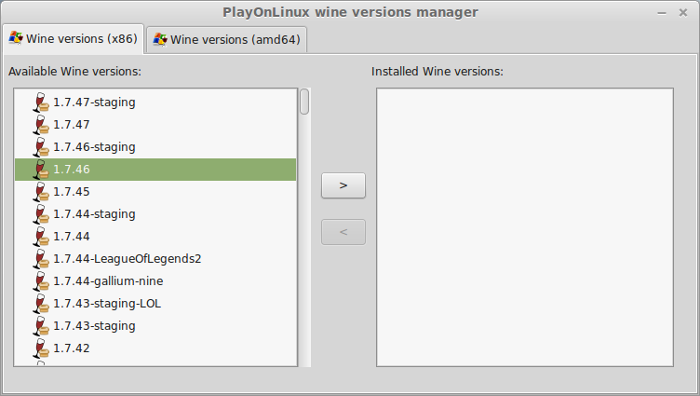Close the PlayOnLinux wine versions manager
Viewport: 700px width, 396px height.
click(683, 13)
